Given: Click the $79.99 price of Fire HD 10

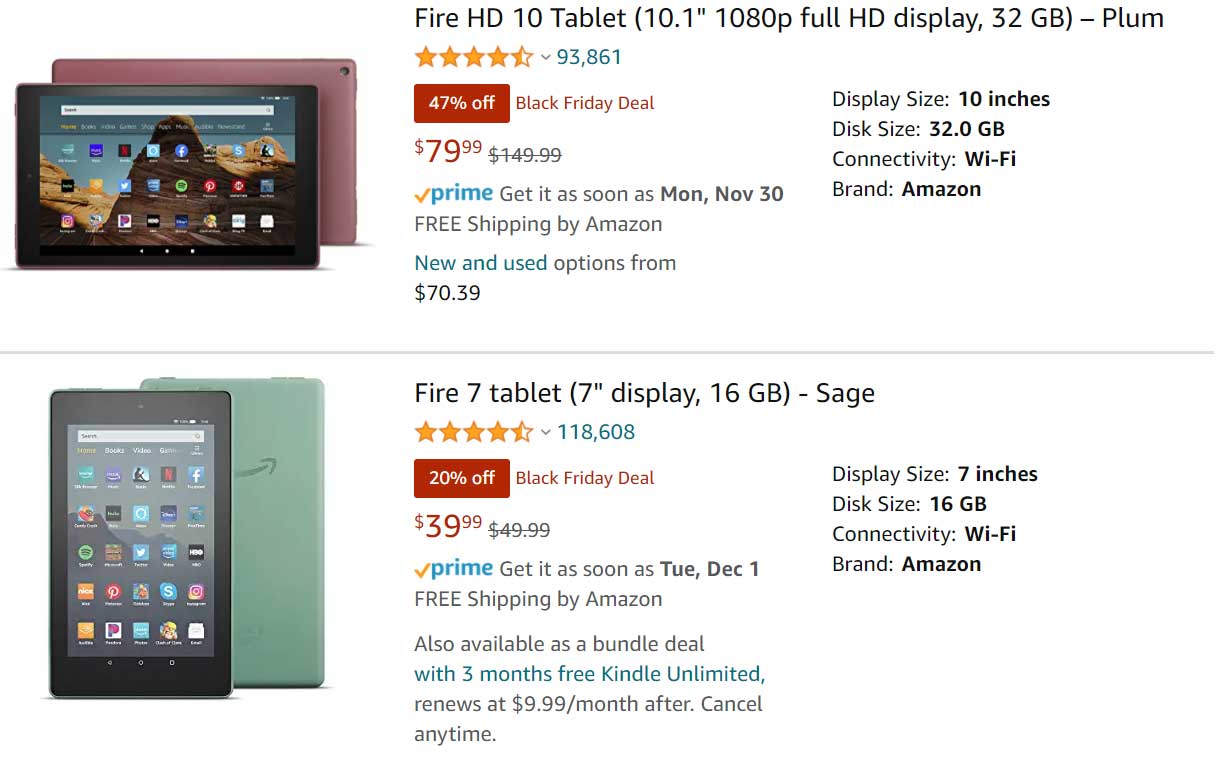Looking at the screenshot, I should pyautogui.click(x=448, y=151).
